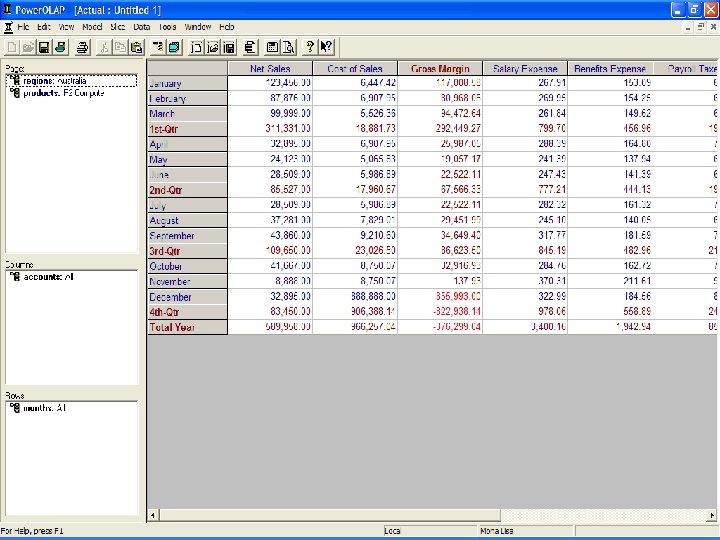Click the database server toolbar icon
The width and height of the screenshot is (720, 540).
(251, 47)
